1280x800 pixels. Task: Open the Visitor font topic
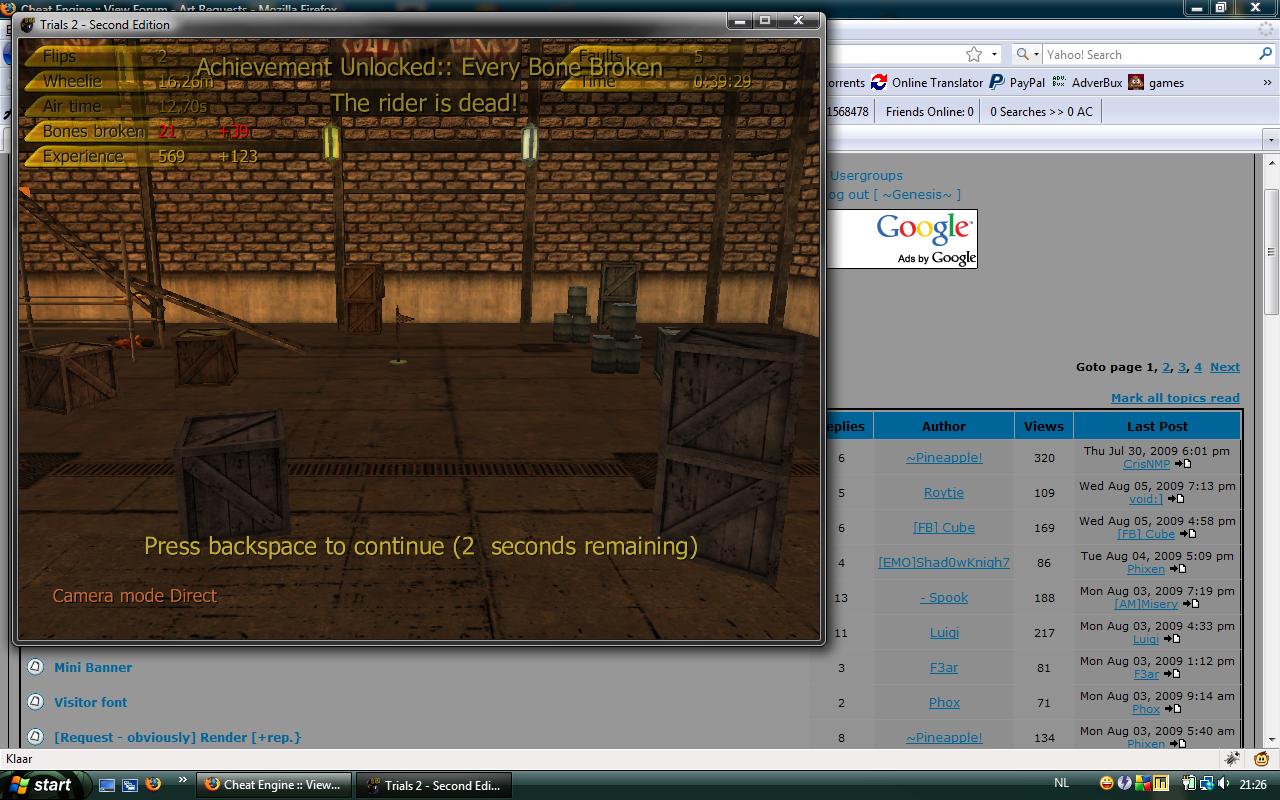[x=91, y=702]
